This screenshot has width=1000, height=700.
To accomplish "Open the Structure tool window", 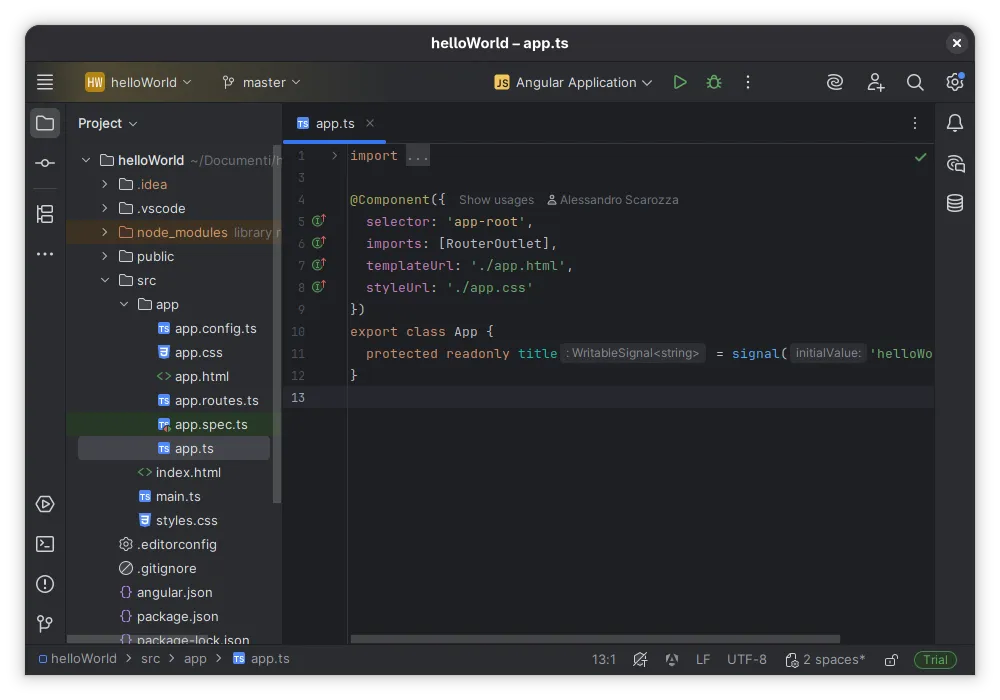I will [x=44, y=214].
